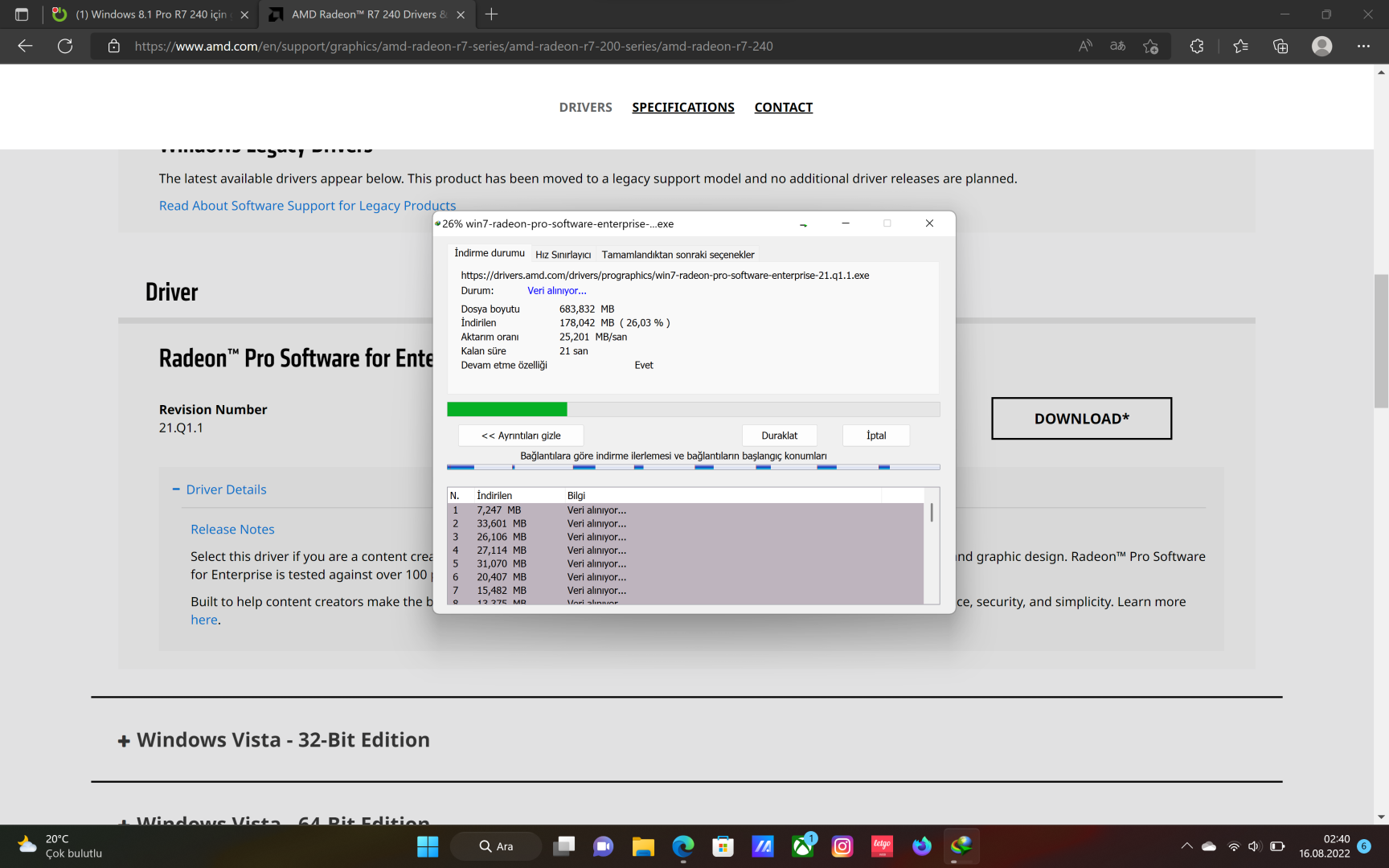Open the Favorites list

[x=1240, y=46]
